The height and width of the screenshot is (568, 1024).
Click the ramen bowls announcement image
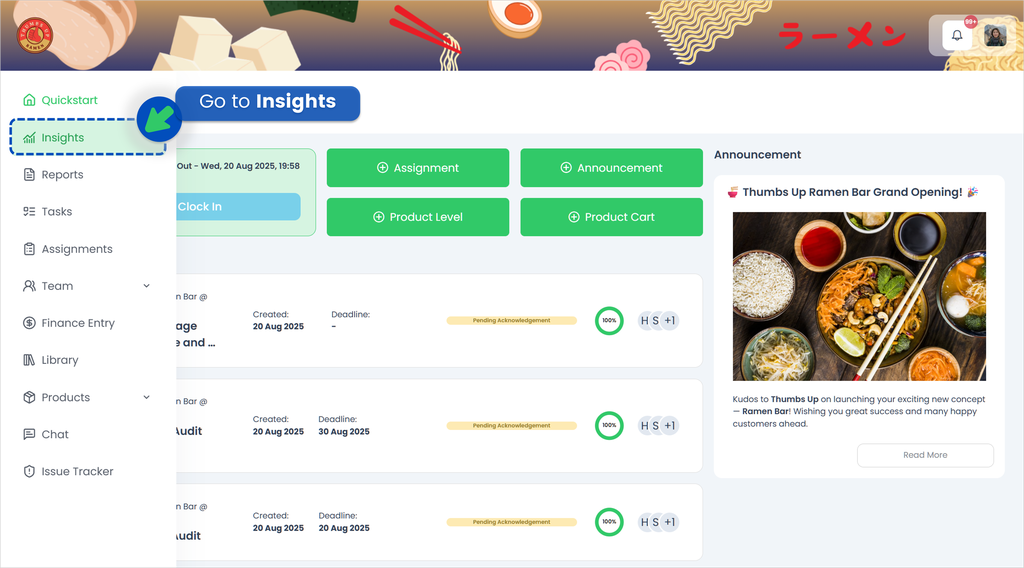tap(859, 296)
